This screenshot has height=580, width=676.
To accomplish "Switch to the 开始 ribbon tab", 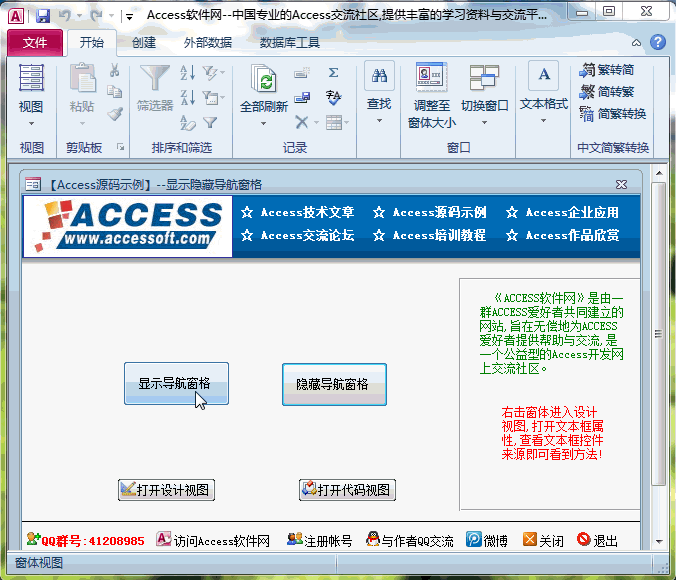I will coord(91,43).
